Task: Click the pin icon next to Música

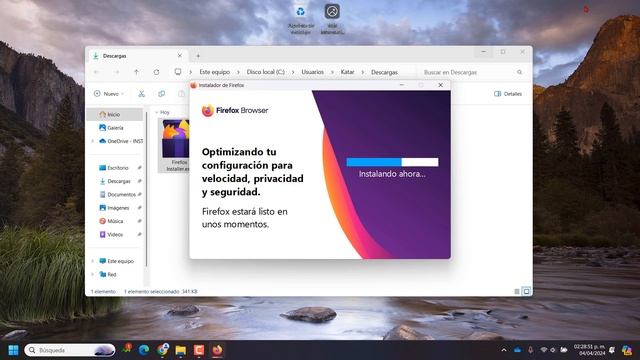Action: (139, 221)
